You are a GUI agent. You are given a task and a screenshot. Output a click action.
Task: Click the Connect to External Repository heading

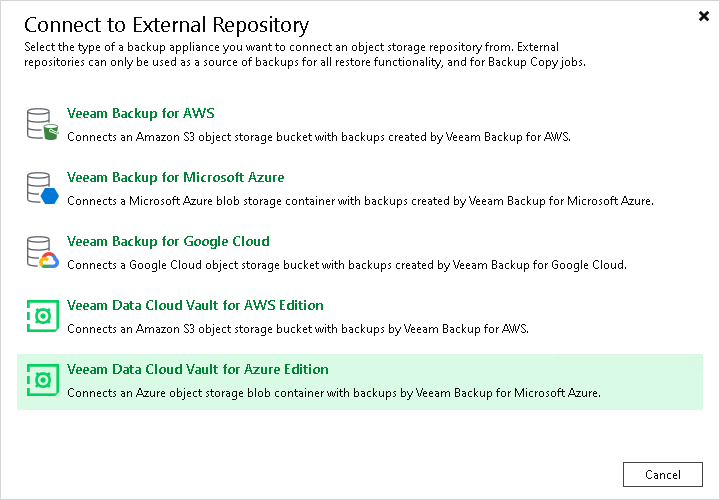166,25
